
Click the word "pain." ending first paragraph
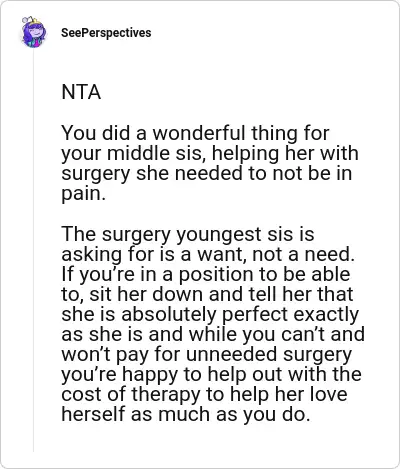84,194
